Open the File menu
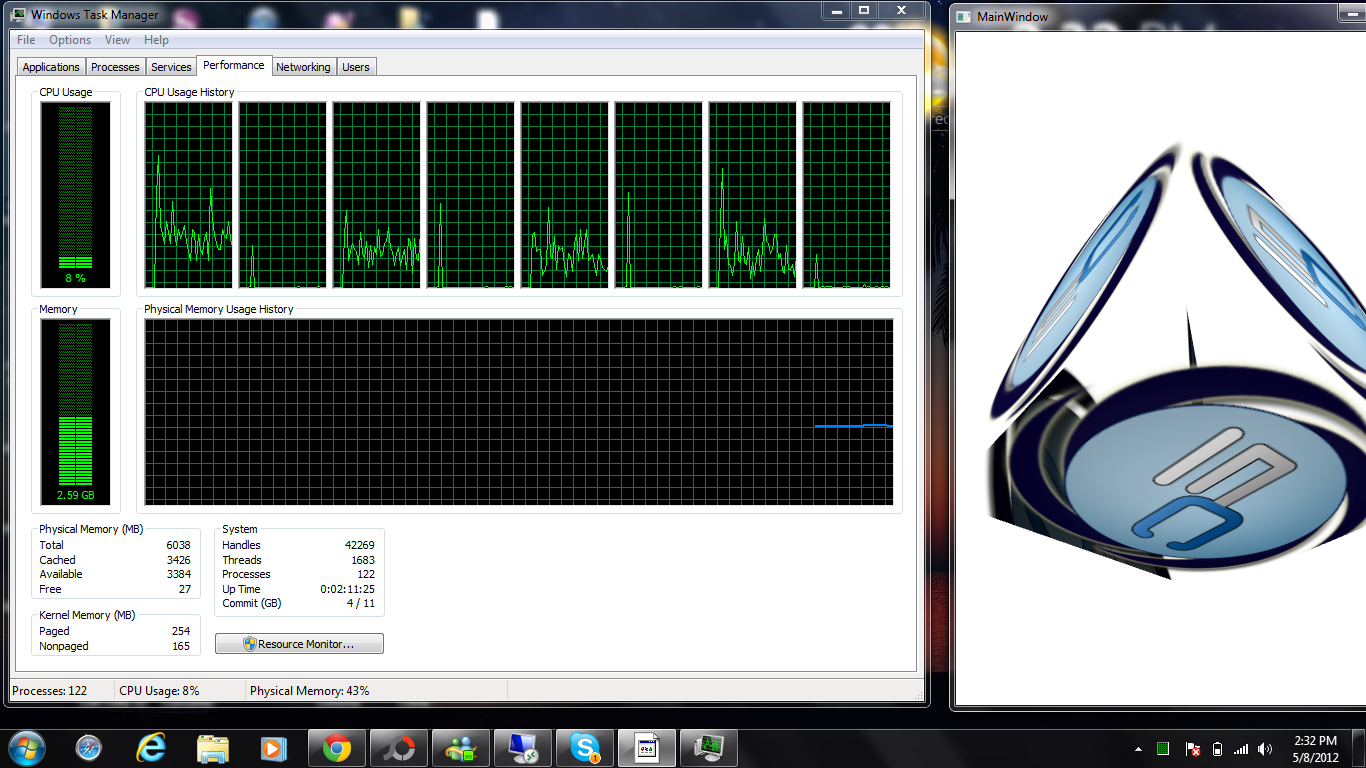Image resolution: width=1366 pixels, height=768 pixels. click(26, 40)
